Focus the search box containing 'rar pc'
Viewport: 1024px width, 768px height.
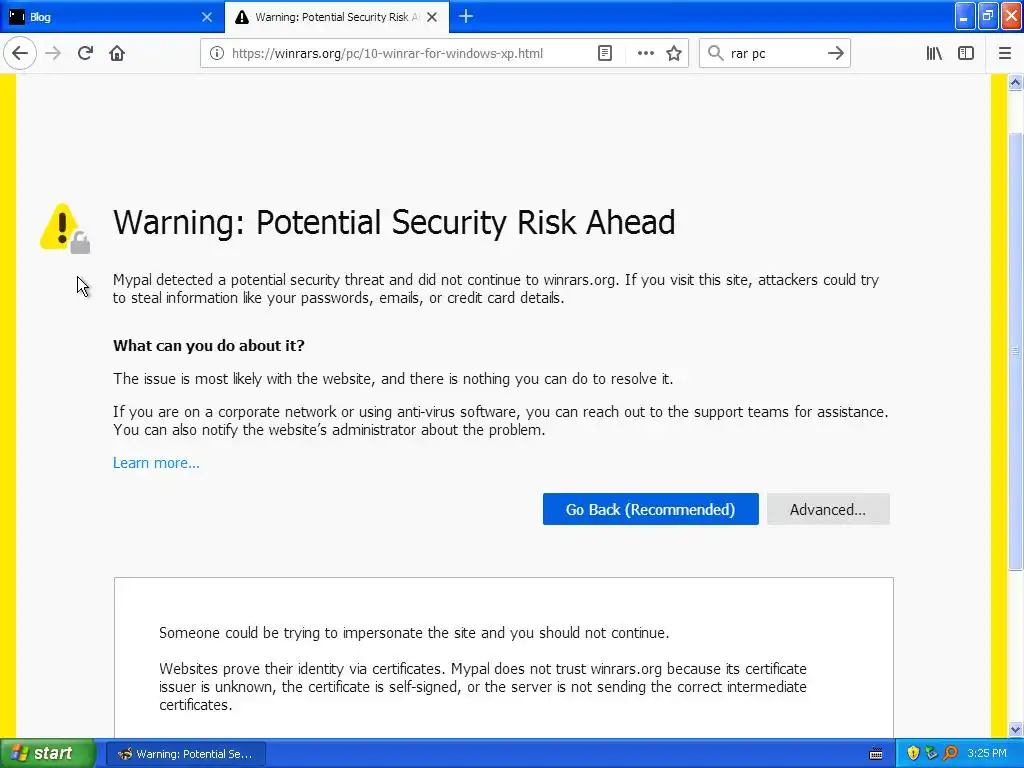click(774, 54)
